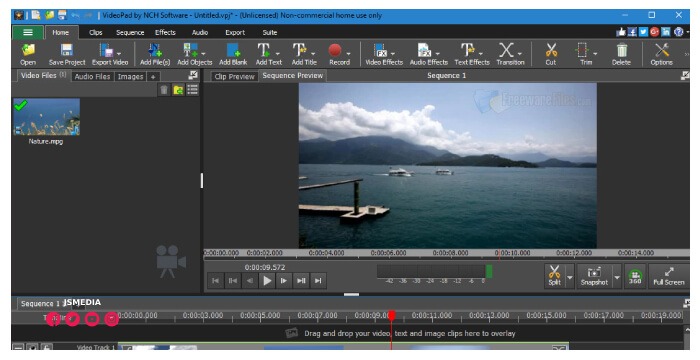Step one frame forward

[284, 280]
